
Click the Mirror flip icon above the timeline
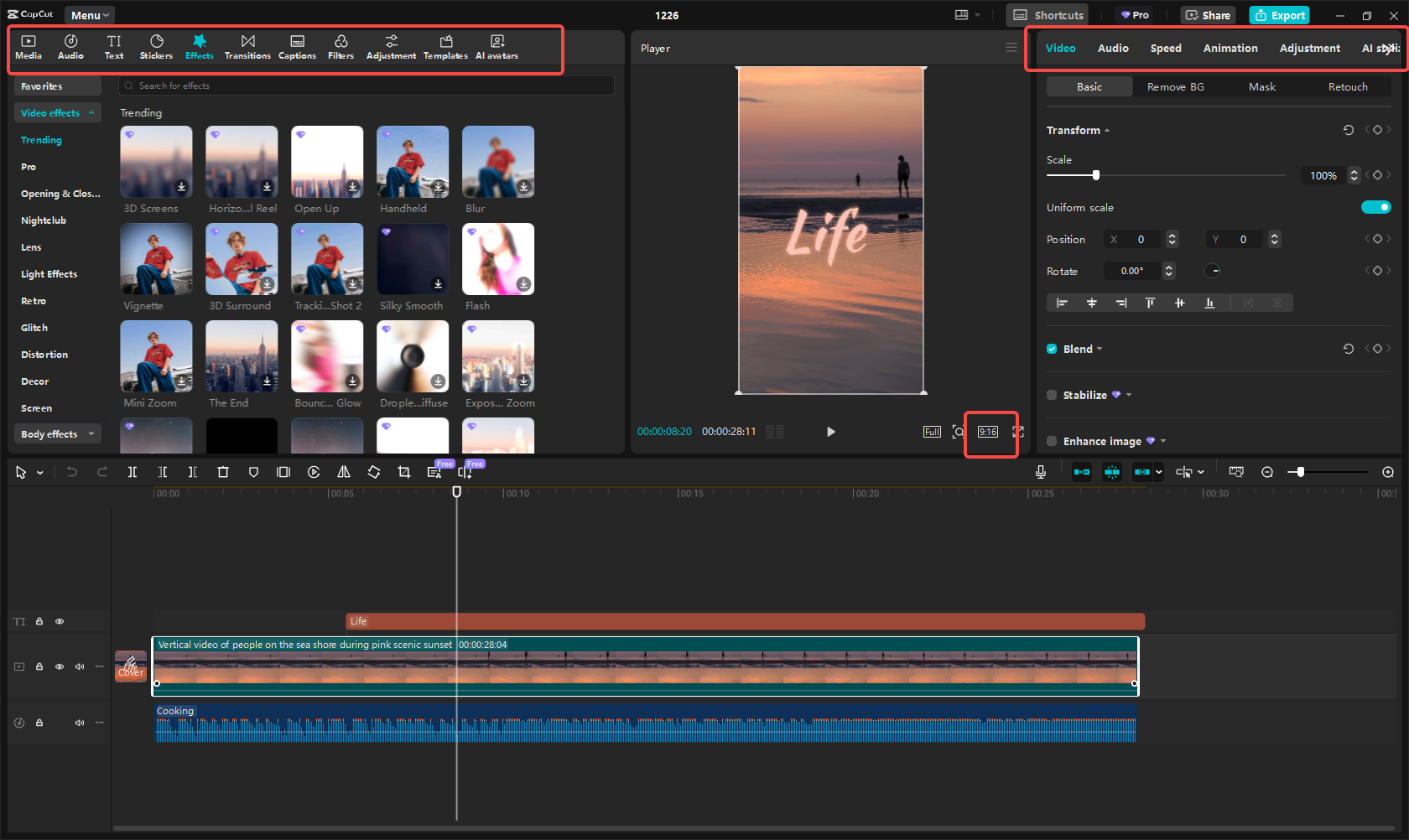coord(343,472)
